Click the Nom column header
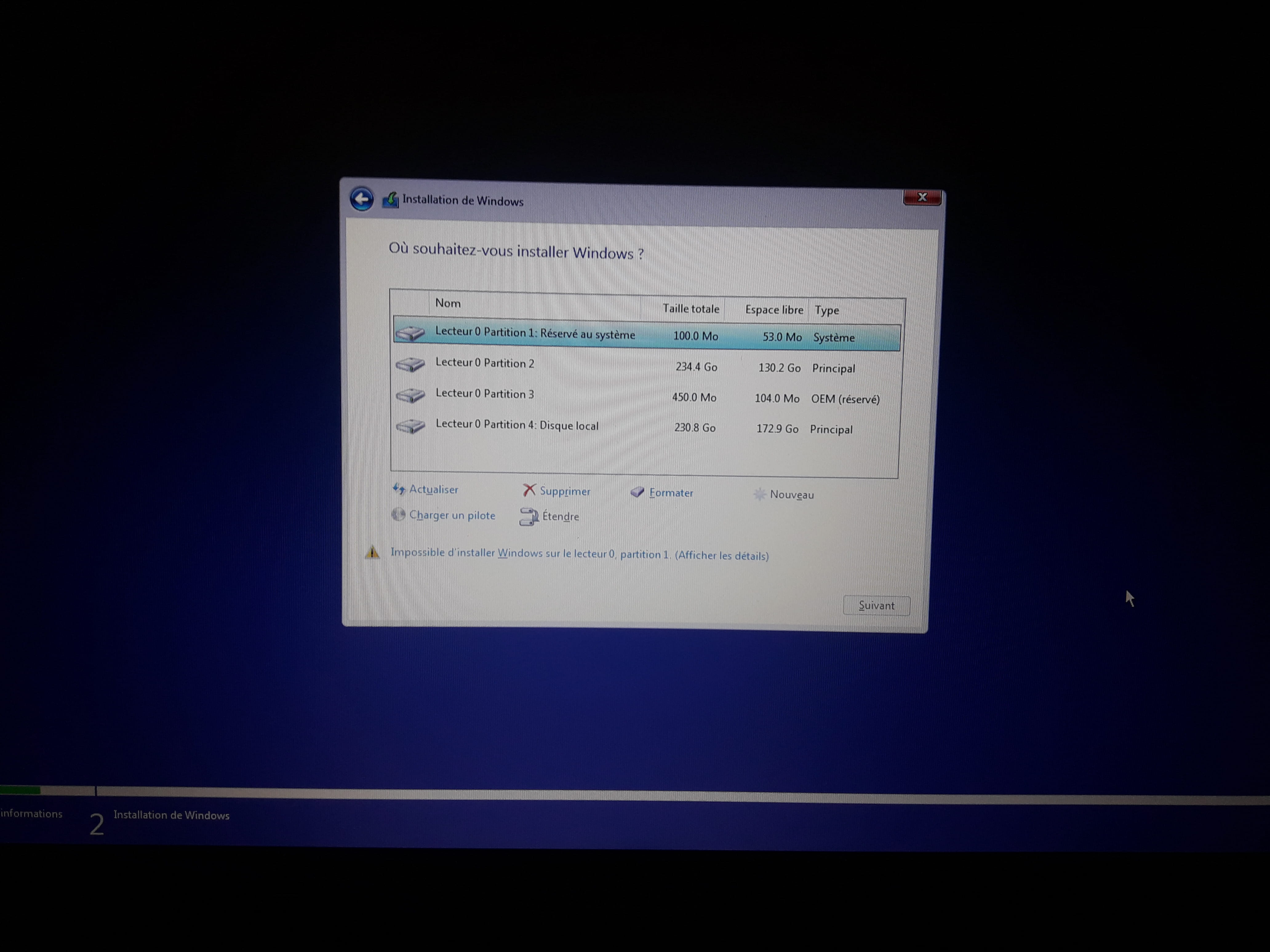The height and width of the screenshot is (952, 1270). tap(448, 303)
